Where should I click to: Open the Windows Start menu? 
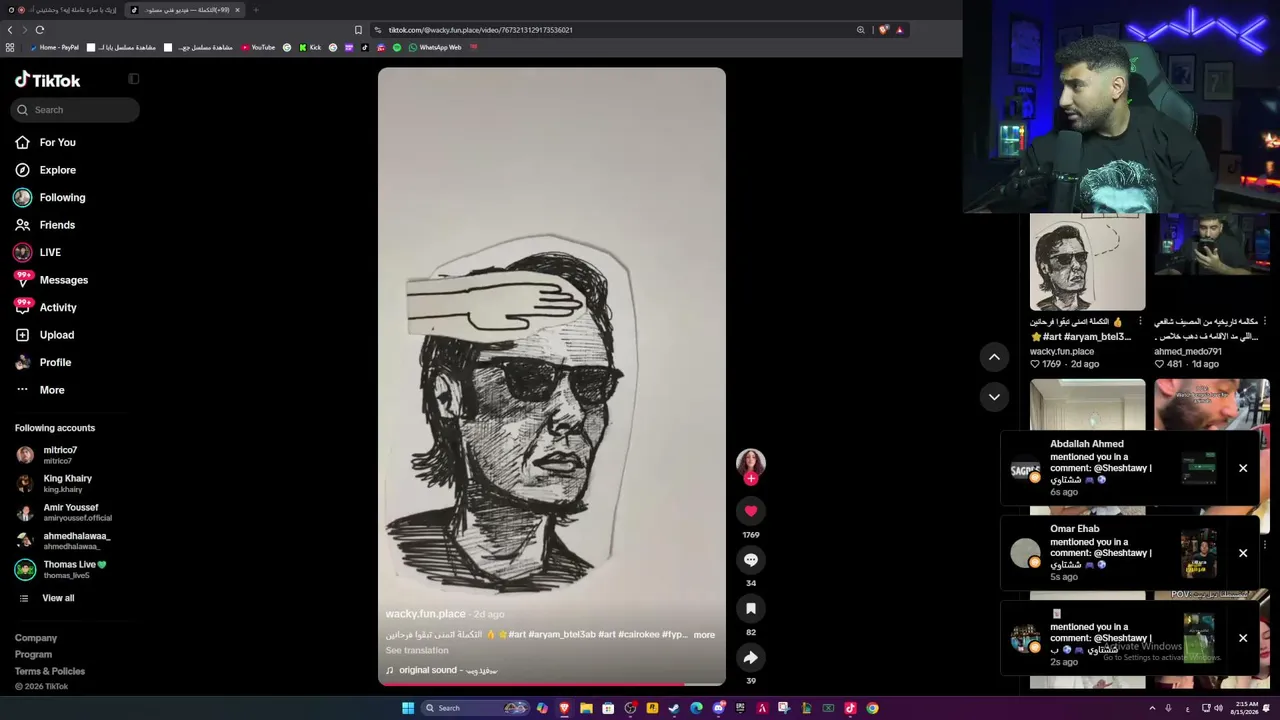coord(408,708)
